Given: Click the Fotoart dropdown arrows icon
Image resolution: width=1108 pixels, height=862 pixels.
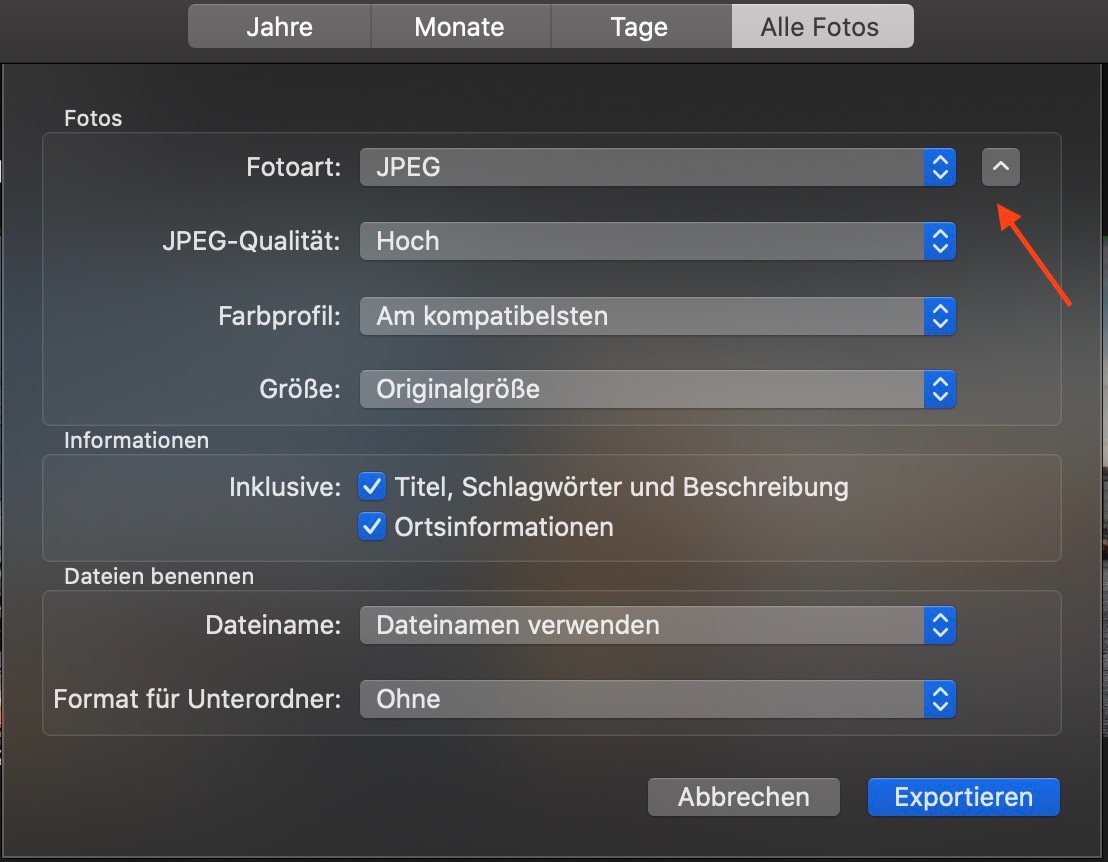Looking at the screenshot, I should click(939, 167).
